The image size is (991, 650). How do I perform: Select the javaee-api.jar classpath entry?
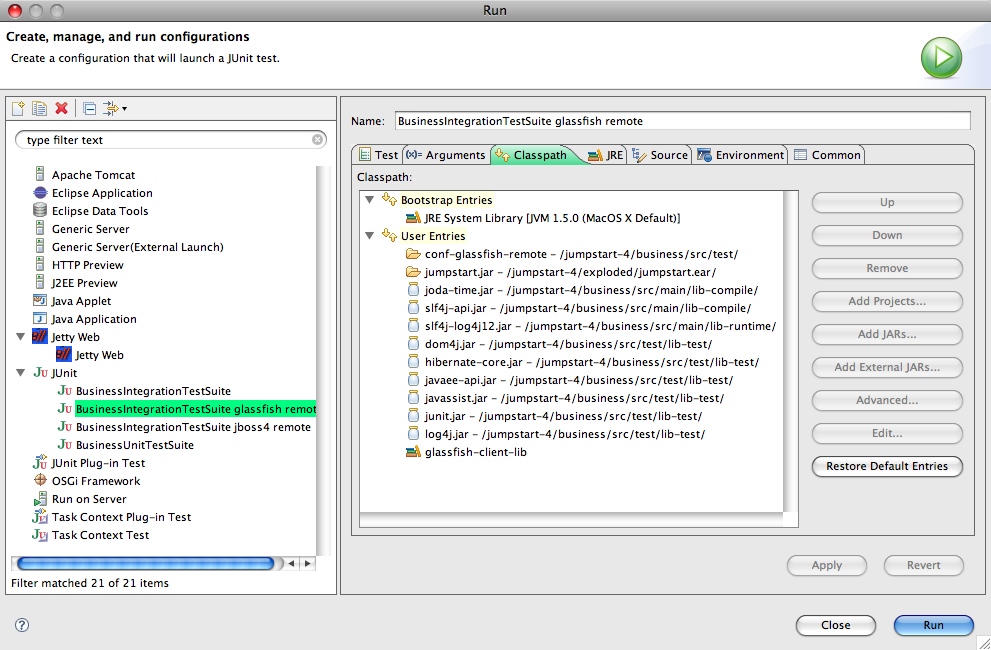coord(569,380)
